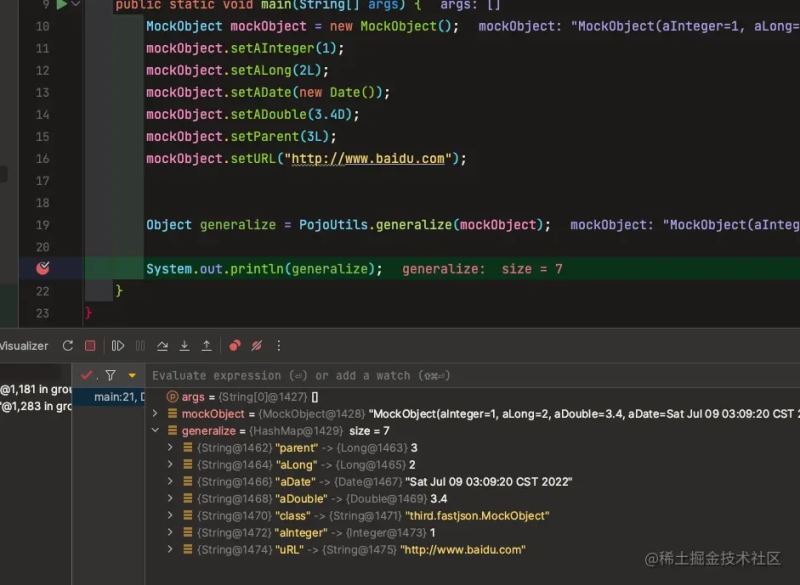The height and width of the screenshot is (585, 800).
Task: Open the yellow thread selector dropdown
Action: 132,376
